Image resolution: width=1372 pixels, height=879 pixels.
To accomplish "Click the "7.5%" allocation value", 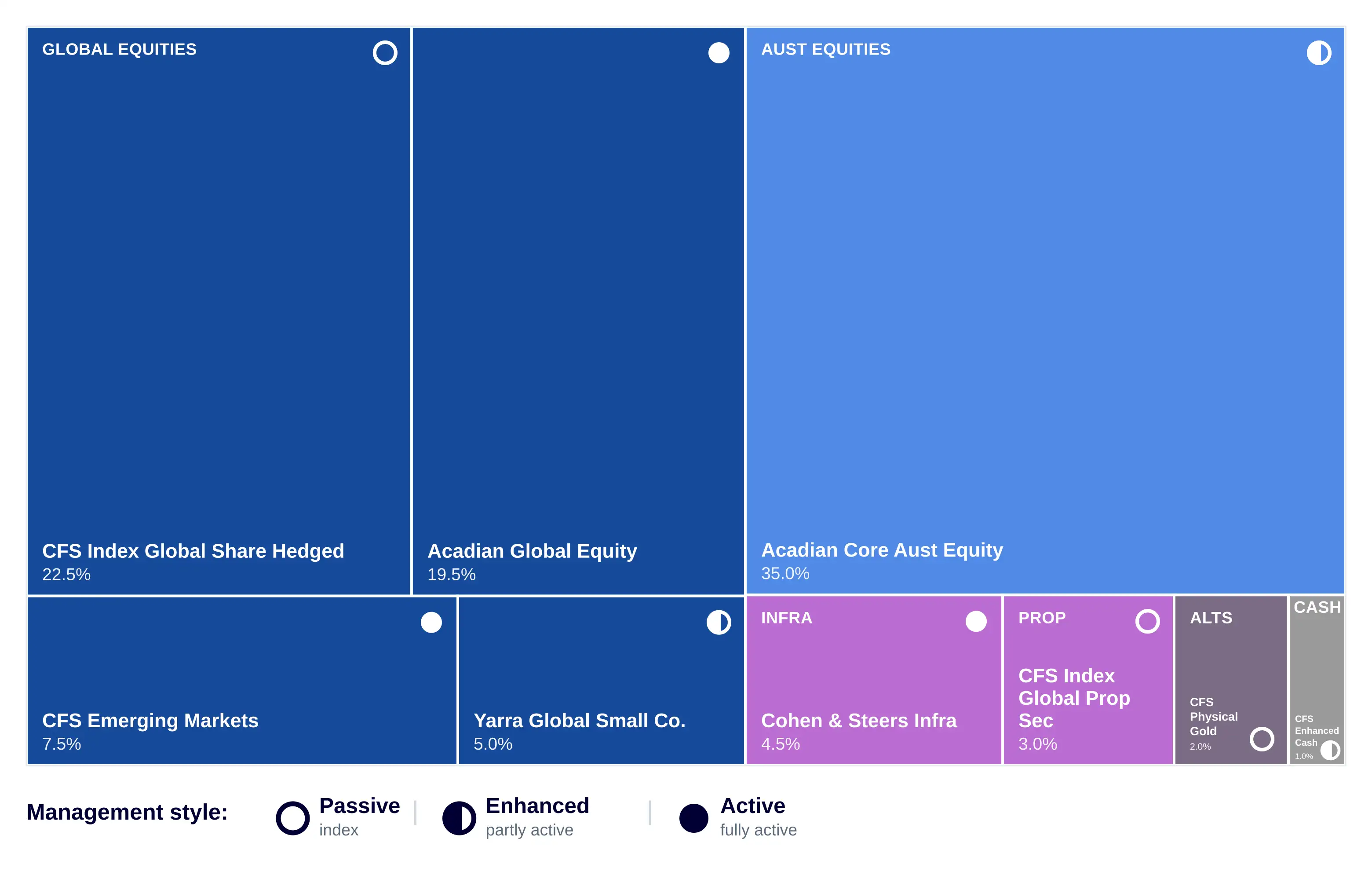I will (62, 744).
